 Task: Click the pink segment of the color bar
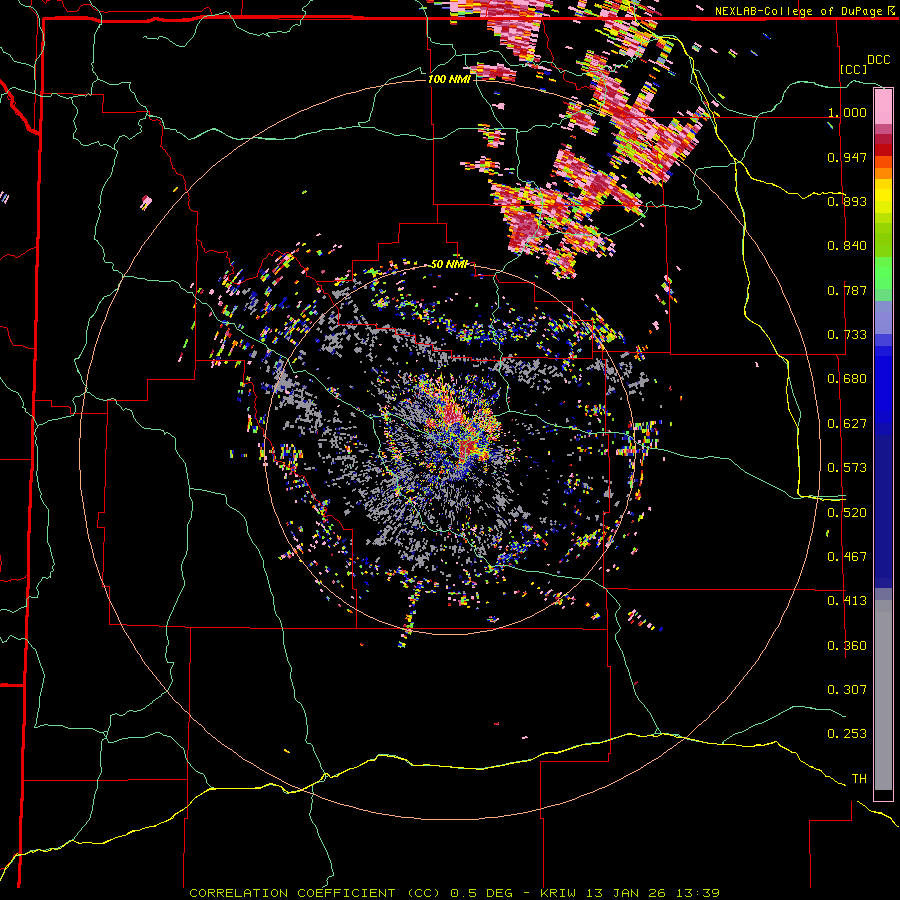click(883, 106)
